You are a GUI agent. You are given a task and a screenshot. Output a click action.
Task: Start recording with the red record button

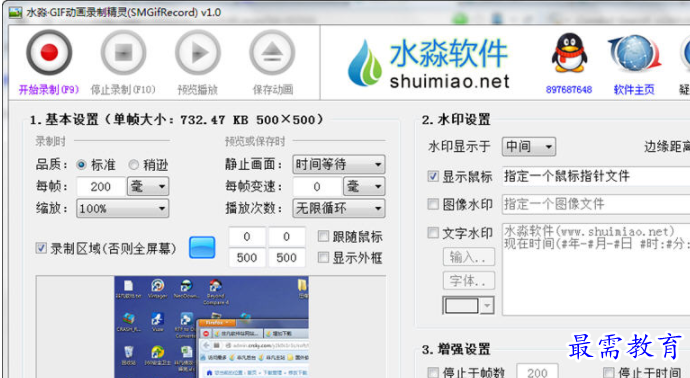[49, 52]
